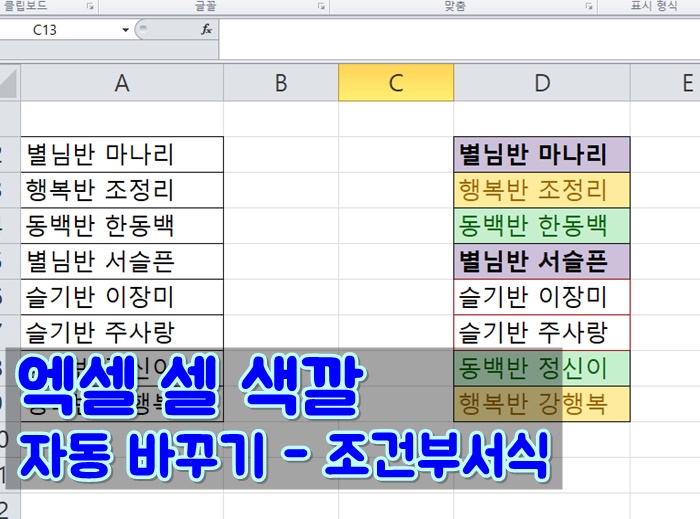
Task: Select yellow cell '행복반 조정리' in column D
Action: coord(542,190)
